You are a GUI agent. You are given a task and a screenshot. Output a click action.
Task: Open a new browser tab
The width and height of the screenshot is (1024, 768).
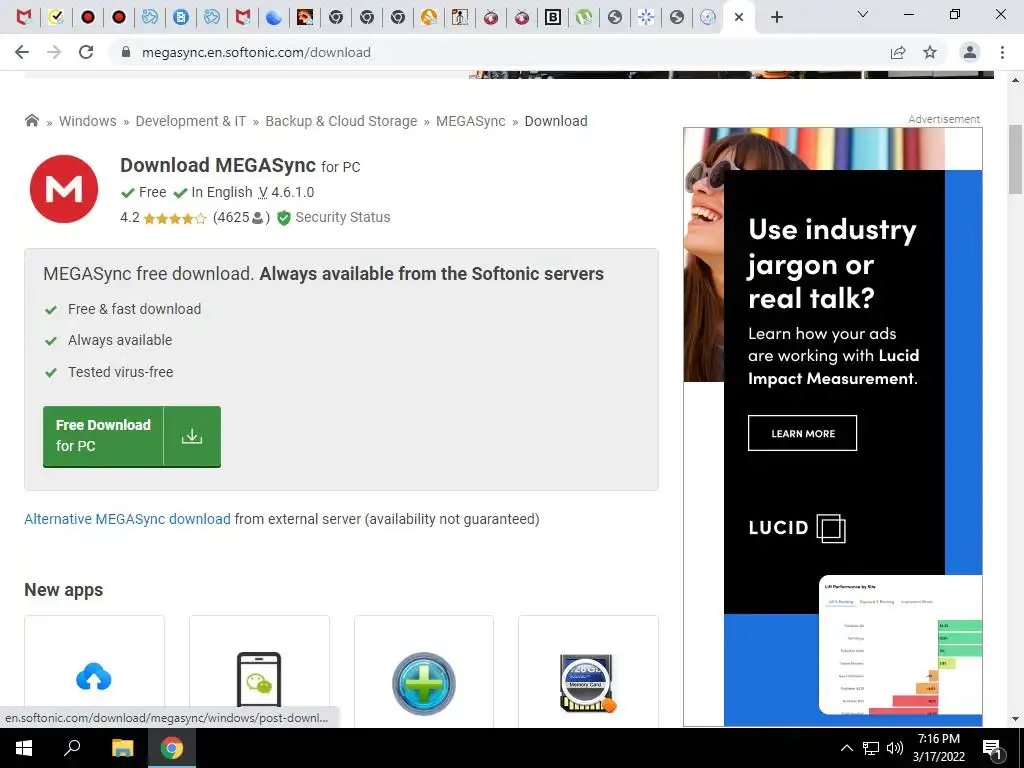[x=776, y=18]
